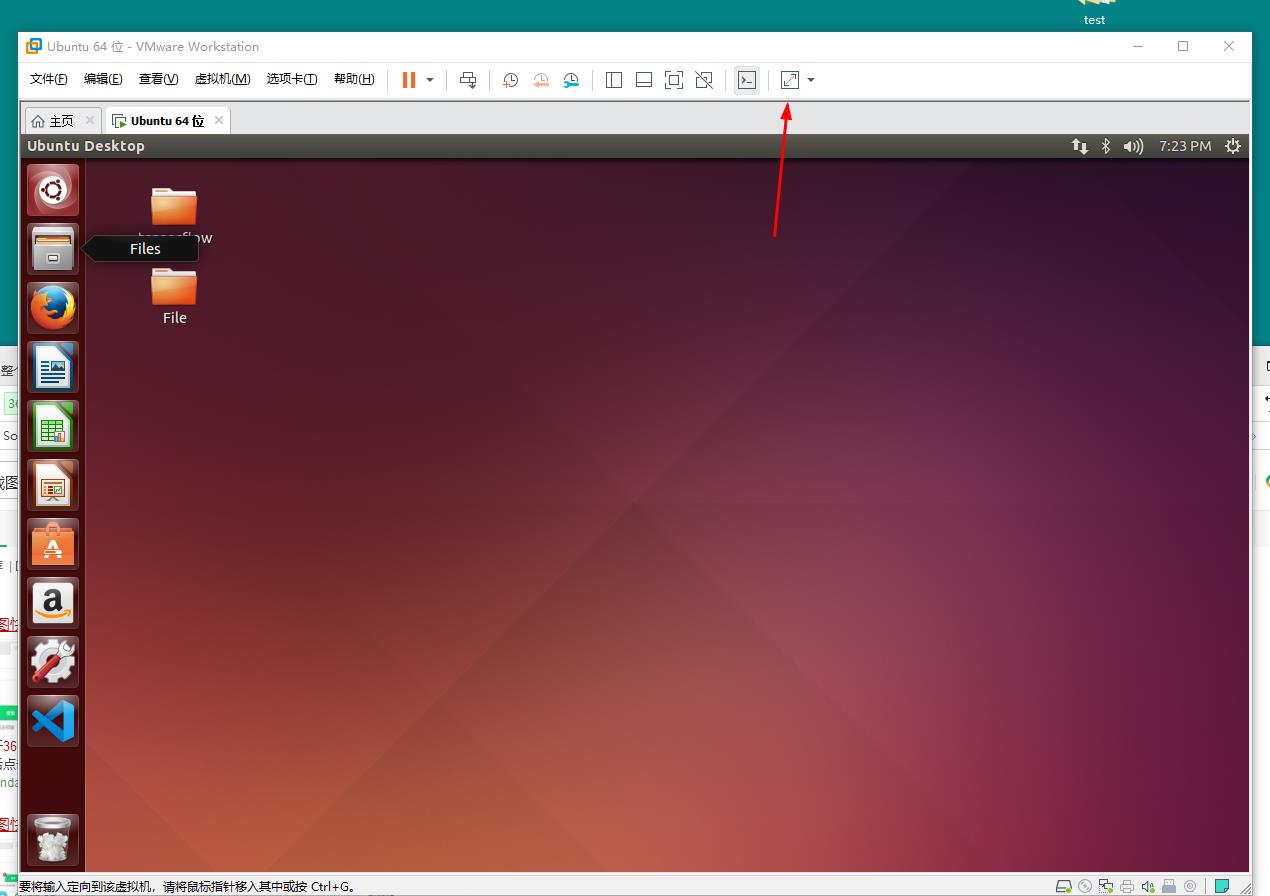Revert the virtual machine to its snapshot
The image size is (1270, 896).
[x=541, y=80]
